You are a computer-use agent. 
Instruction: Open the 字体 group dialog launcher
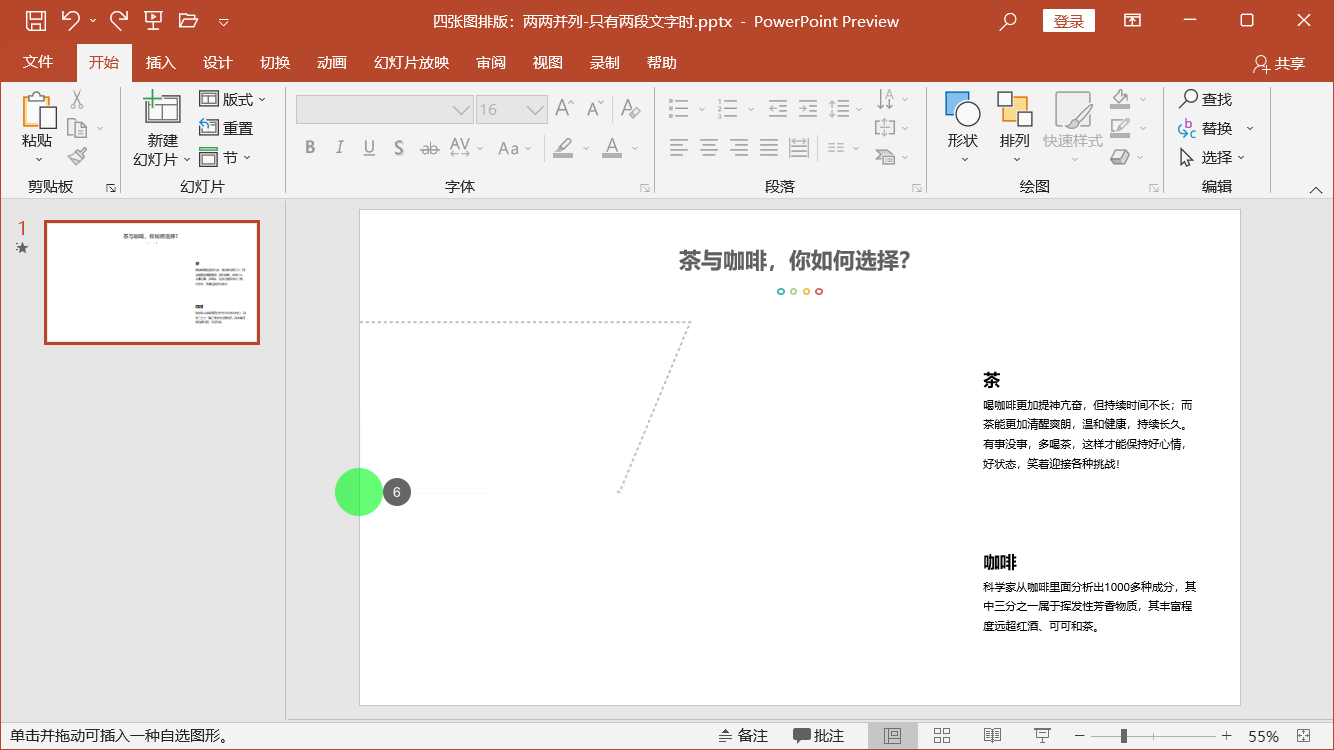click(x=645, y=188)
